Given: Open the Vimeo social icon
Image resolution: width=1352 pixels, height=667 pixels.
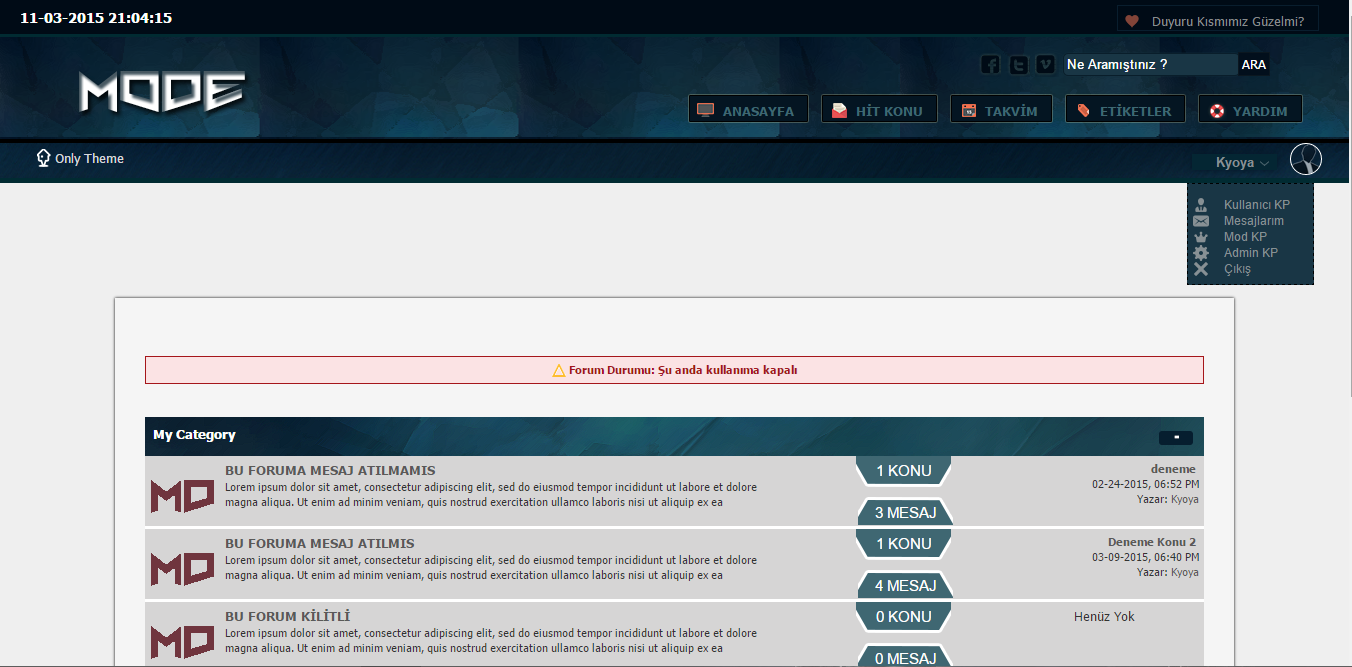Looking at the screenshot, I should (1045, 65).
